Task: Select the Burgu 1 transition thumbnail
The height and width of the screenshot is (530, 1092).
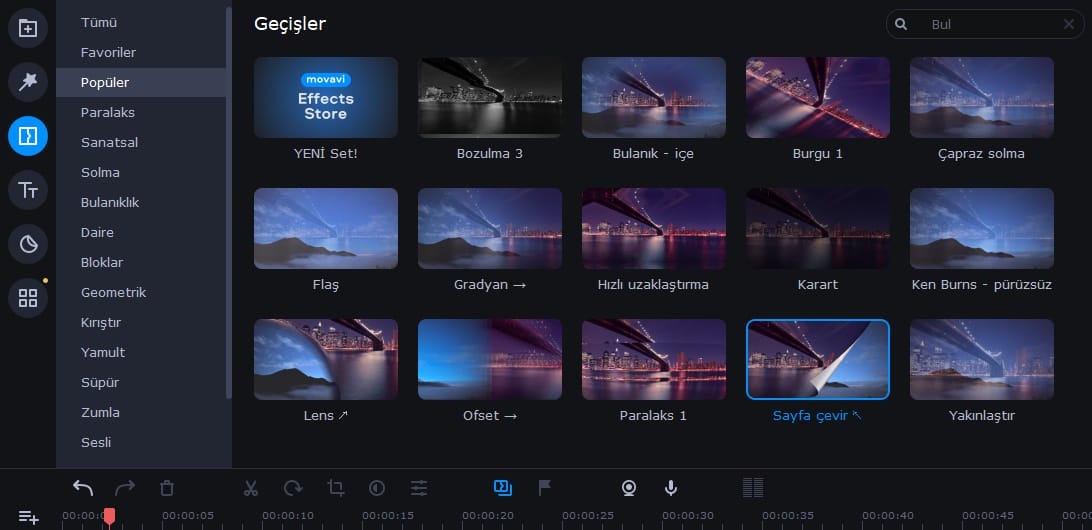Action: pos(818,98)
